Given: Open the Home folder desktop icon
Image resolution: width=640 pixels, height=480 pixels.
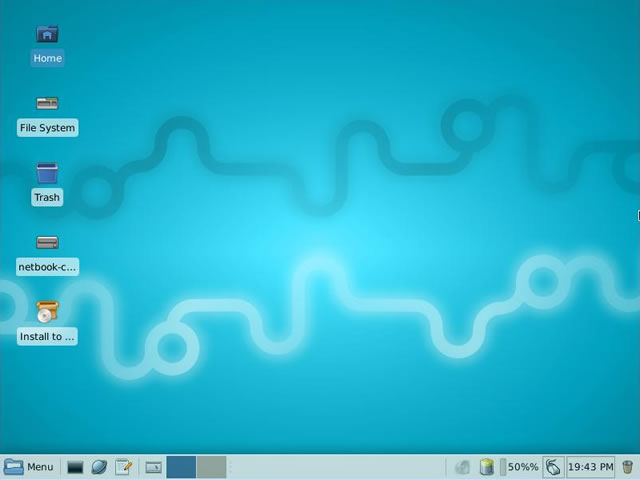Looking at the screenshot, I should coord(47,35).
